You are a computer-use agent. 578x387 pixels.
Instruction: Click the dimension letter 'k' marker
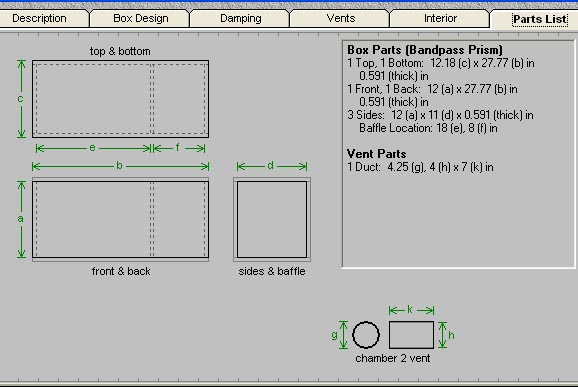tap(410, 310)
